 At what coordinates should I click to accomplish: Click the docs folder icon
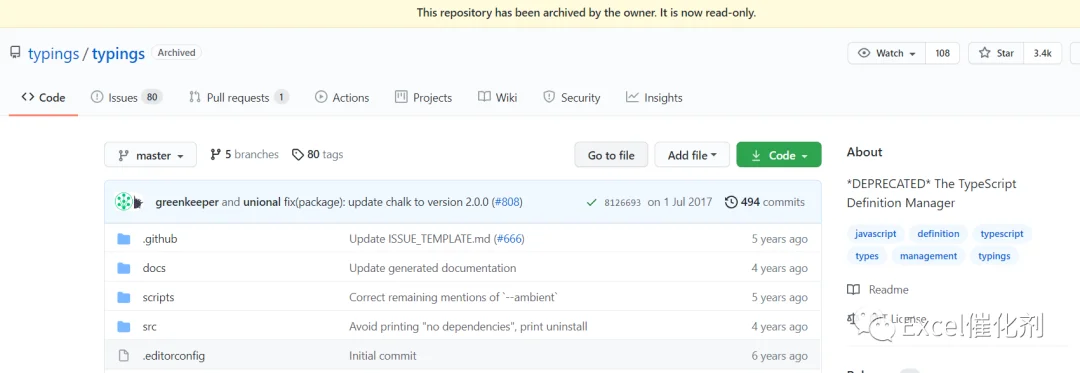(124, 268)
